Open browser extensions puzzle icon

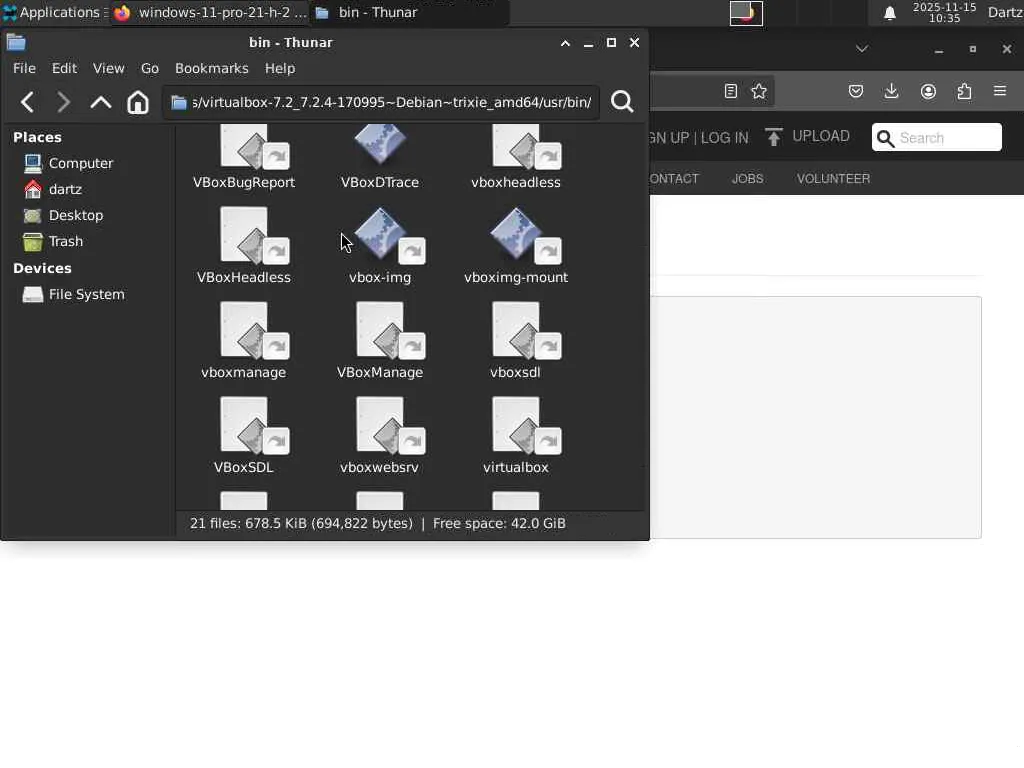point(964,91)
